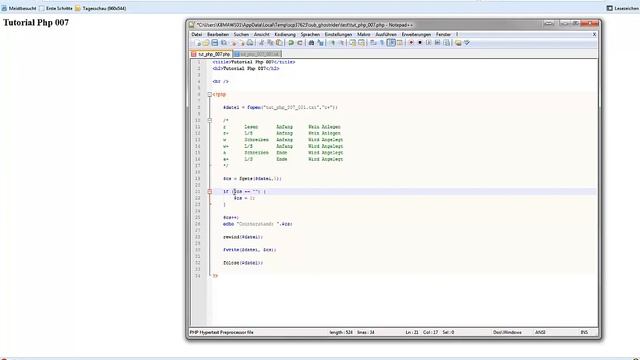The height and width of the screenshot is (360, 640).
Task: Collapse the <?php fold block marker
Action: point(210,94)
